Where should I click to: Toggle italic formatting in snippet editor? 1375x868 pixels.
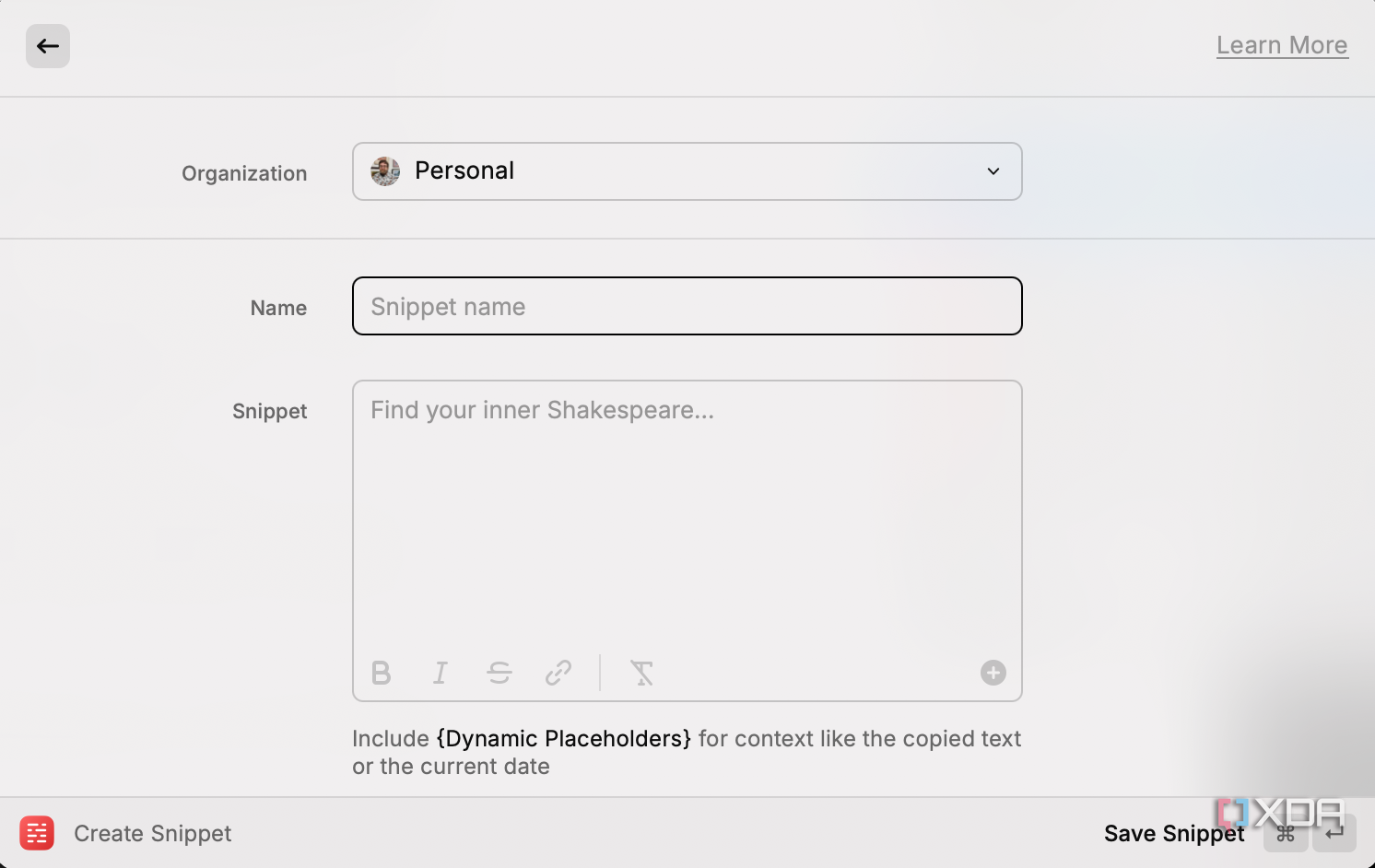(441, 673)
